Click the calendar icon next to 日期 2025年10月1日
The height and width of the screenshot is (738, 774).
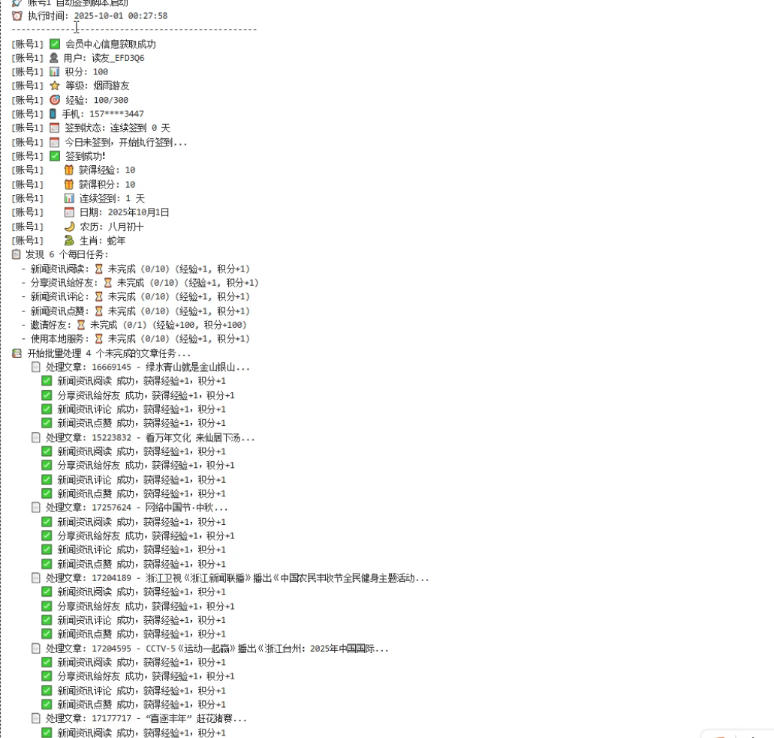pos(69,212)
